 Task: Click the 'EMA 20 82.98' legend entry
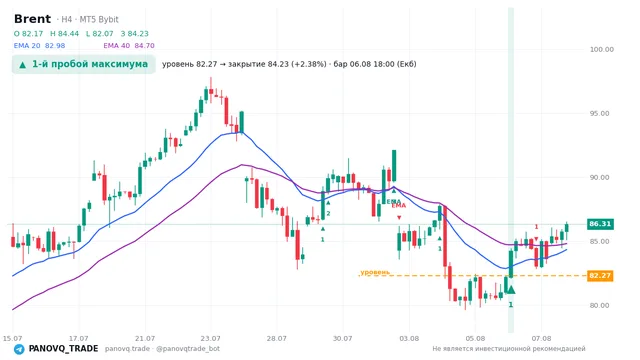(x=39, y=46)
